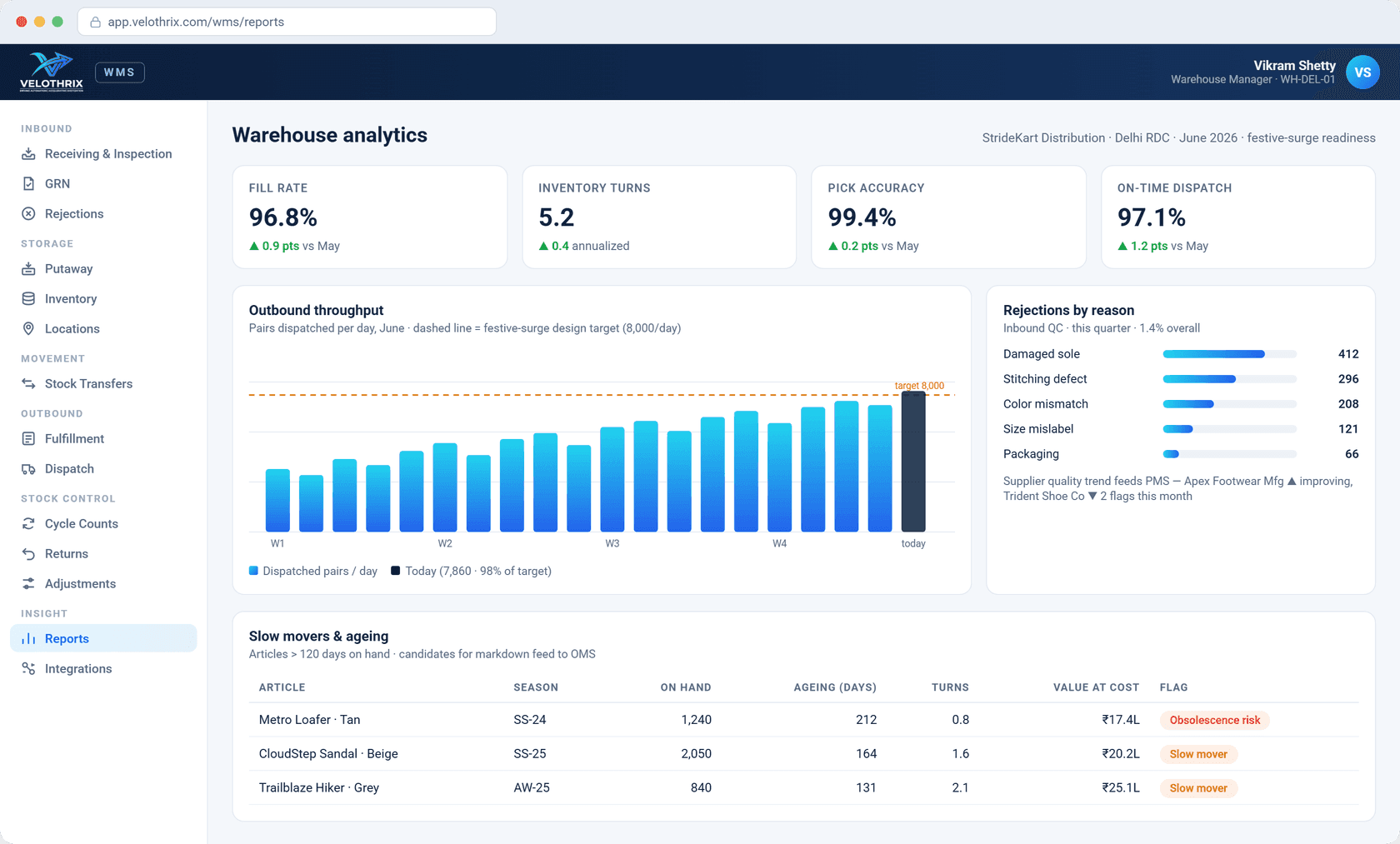The height and width of the screenshot is (844, 1400).
Task: Open Putaway from the sidebar
Action: tap(103, 269)
